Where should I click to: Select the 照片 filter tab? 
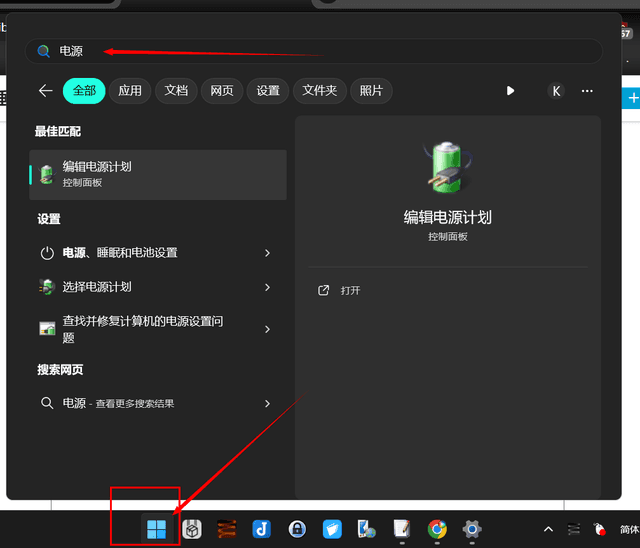tap(371, 91)
